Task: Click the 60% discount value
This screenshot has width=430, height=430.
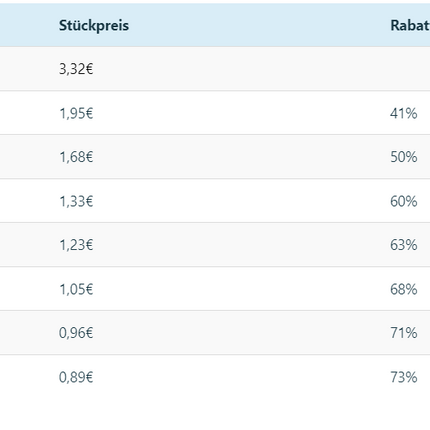Action: coord(403,201)
